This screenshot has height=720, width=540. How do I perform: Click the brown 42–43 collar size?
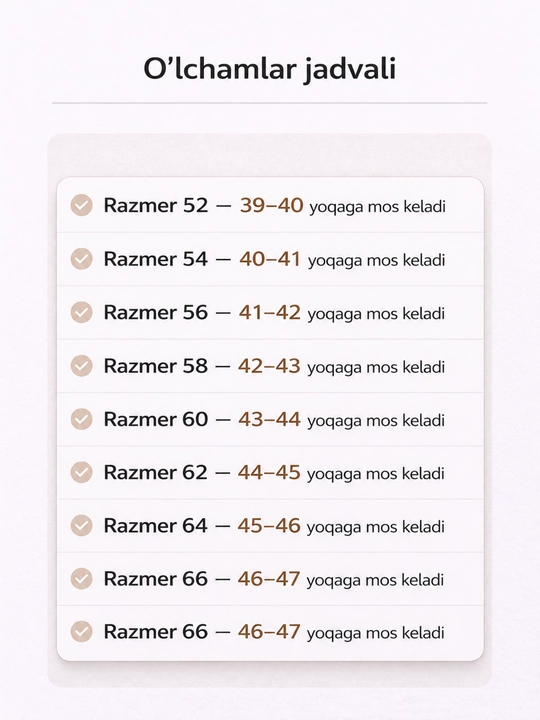269,366
